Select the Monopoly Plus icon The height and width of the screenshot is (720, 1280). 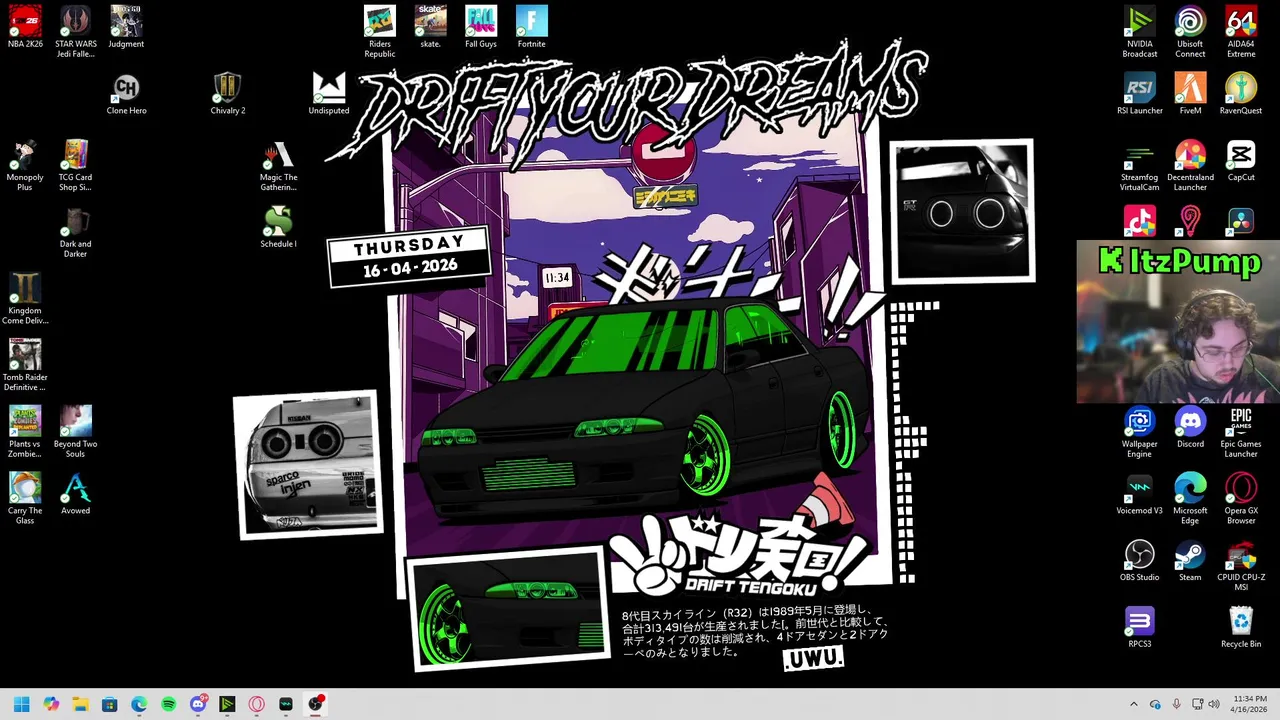click(25, 165)
